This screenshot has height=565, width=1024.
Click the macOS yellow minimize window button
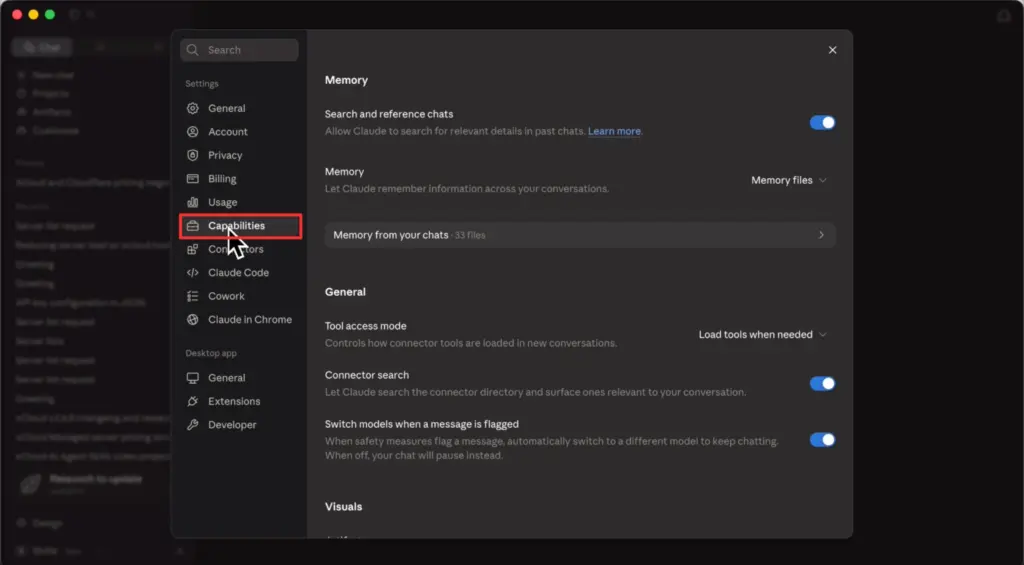pos(33,14)
